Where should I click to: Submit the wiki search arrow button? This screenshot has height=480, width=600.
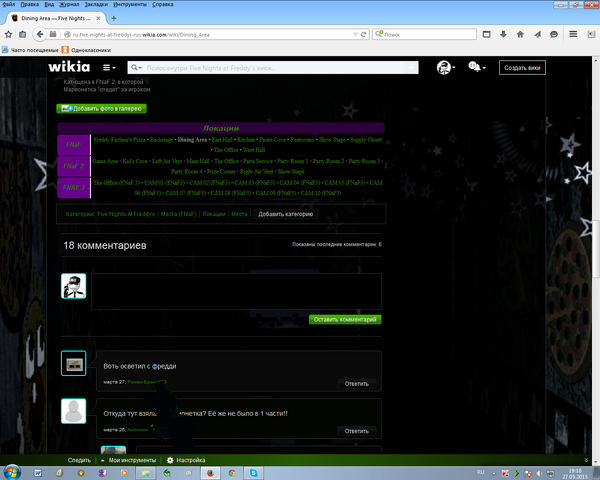pos(412,67)
